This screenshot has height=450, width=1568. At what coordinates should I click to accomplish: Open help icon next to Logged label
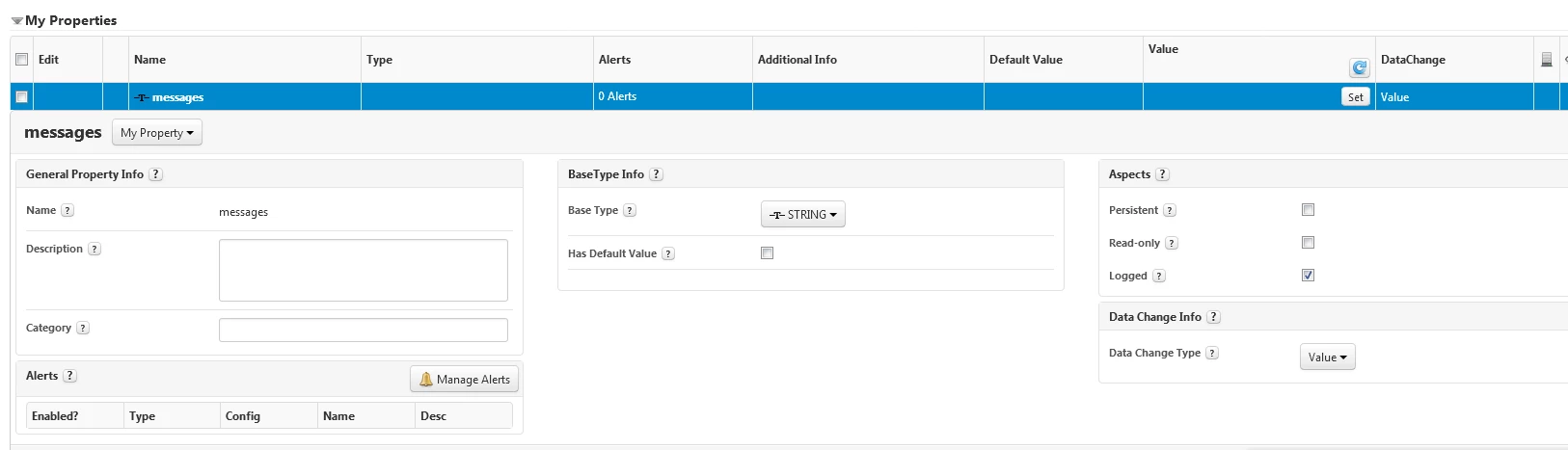click(x=1159, y=276)
